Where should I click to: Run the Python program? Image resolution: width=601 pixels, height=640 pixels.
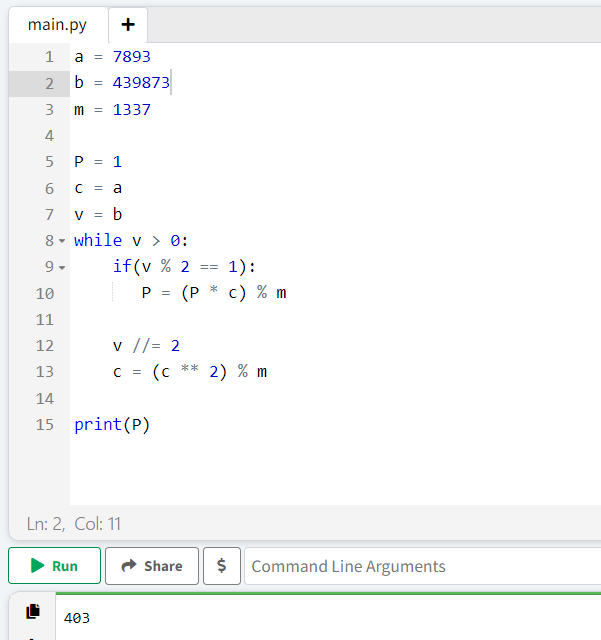(x=54, y=566)
